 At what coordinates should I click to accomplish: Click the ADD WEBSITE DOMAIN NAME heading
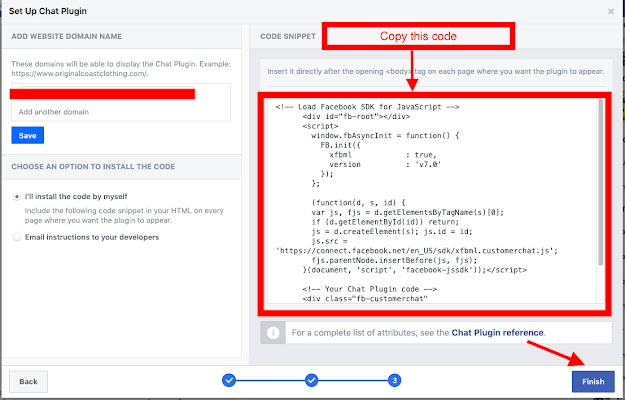(67, 36)
